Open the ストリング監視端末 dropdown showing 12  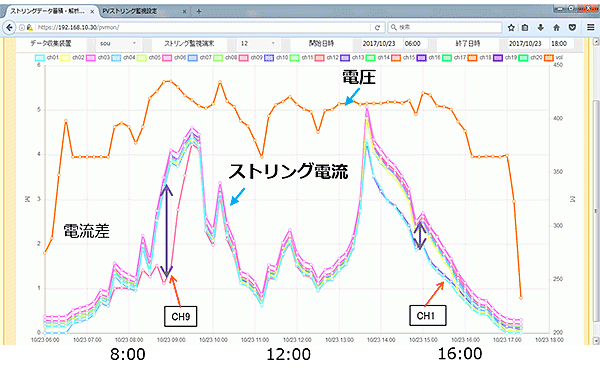[258, 44]
